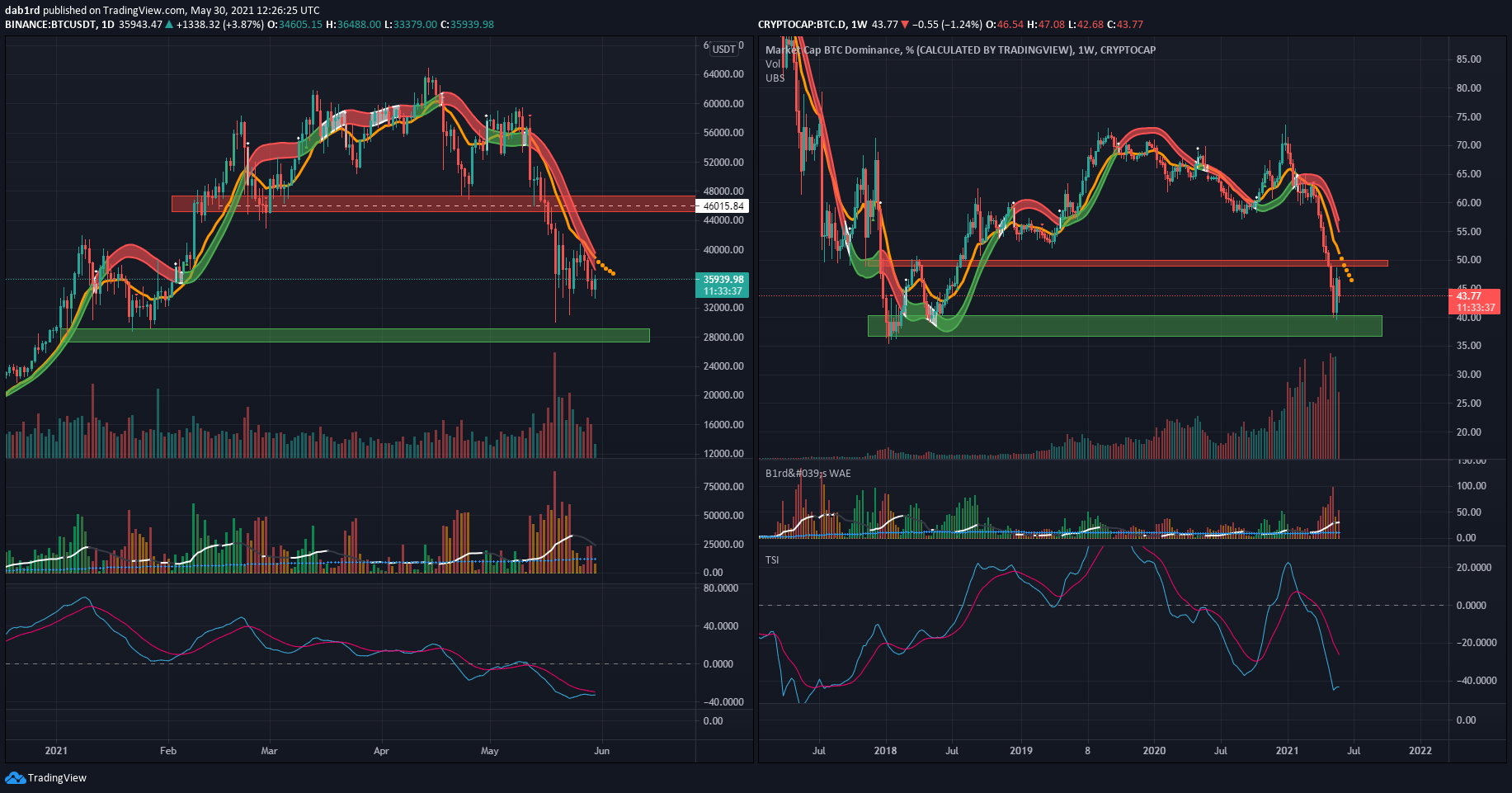The image size is (1512, 793).
Task: Click the 64000.00 price axis label
Action: 723,74
